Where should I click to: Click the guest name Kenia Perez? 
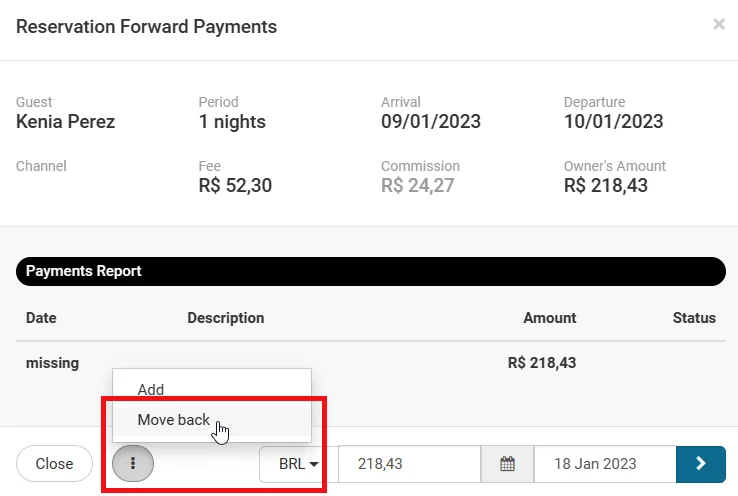coord(65,122)
